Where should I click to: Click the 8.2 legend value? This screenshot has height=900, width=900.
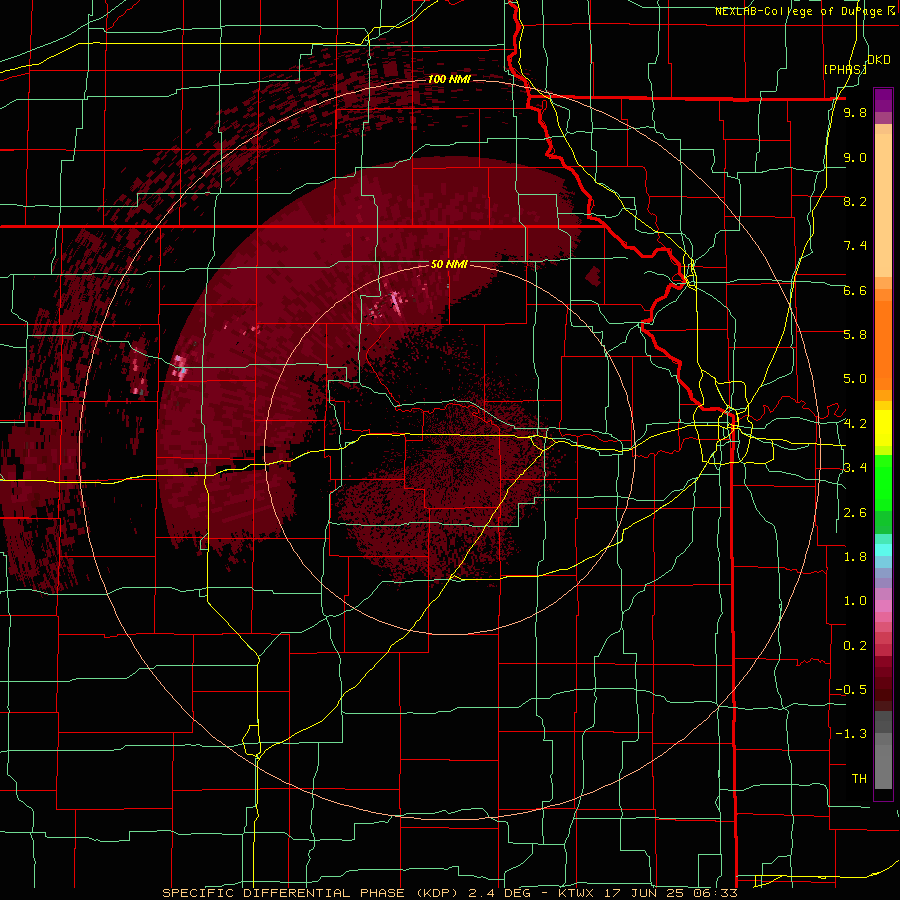(855, 201)
